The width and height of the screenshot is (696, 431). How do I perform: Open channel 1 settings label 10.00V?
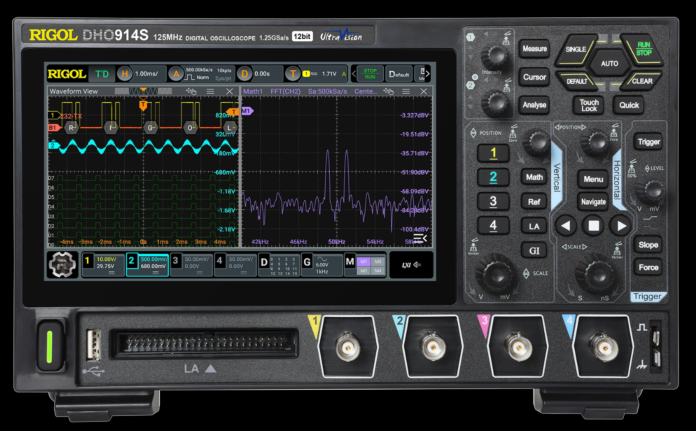click(x=103, y=265)
